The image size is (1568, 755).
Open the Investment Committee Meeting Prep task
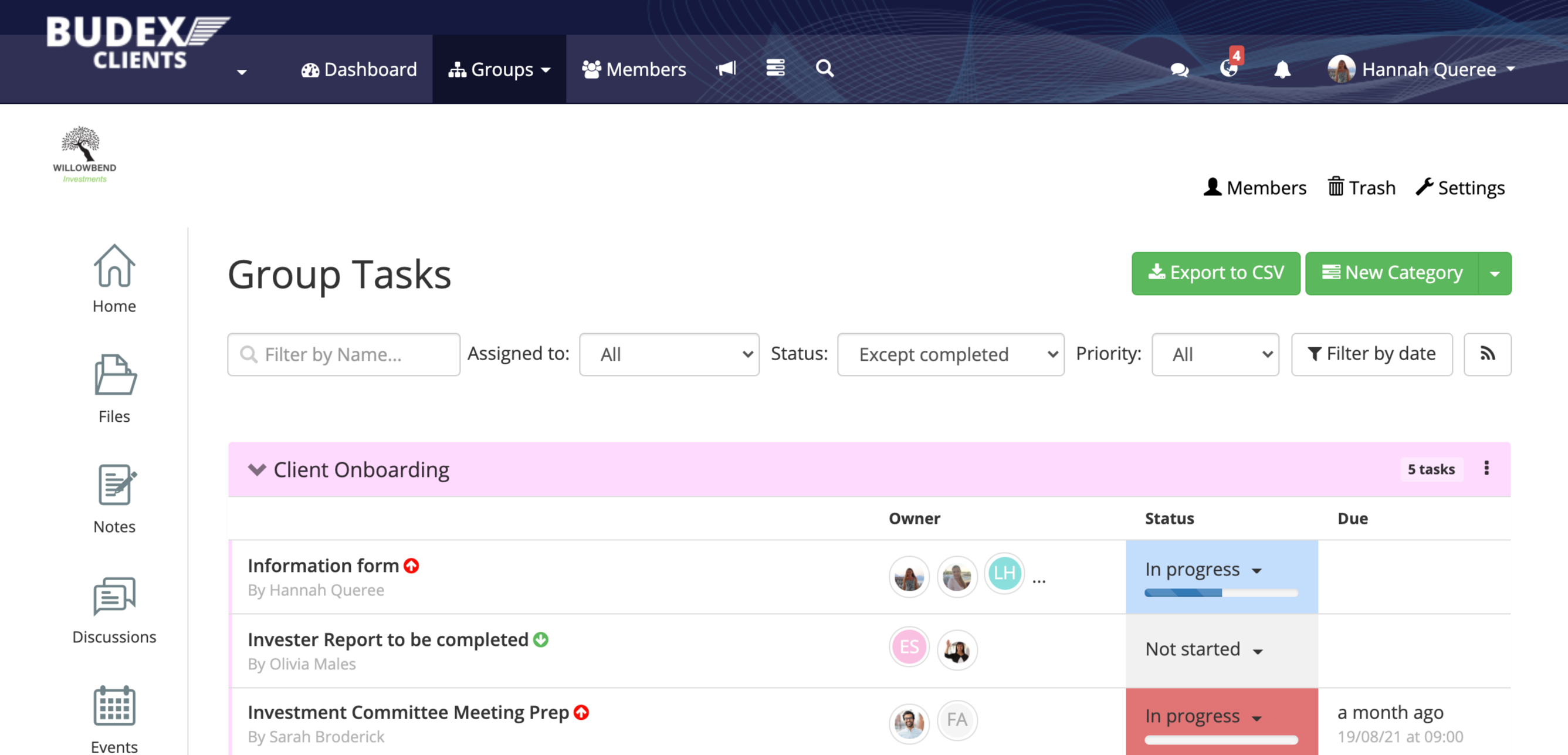408,712
